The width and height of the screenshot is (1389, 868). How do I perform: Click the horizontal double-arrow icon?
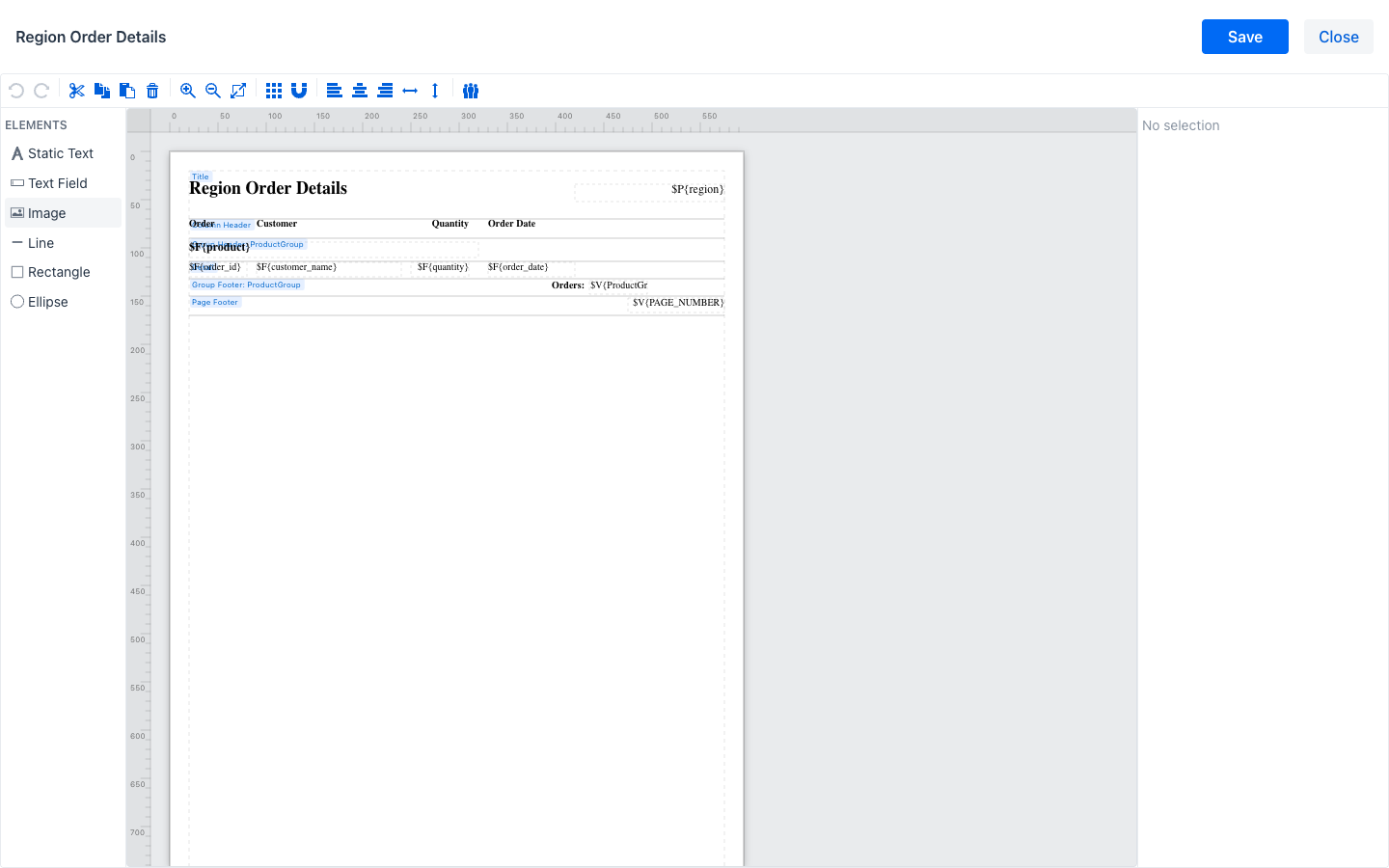410,91
